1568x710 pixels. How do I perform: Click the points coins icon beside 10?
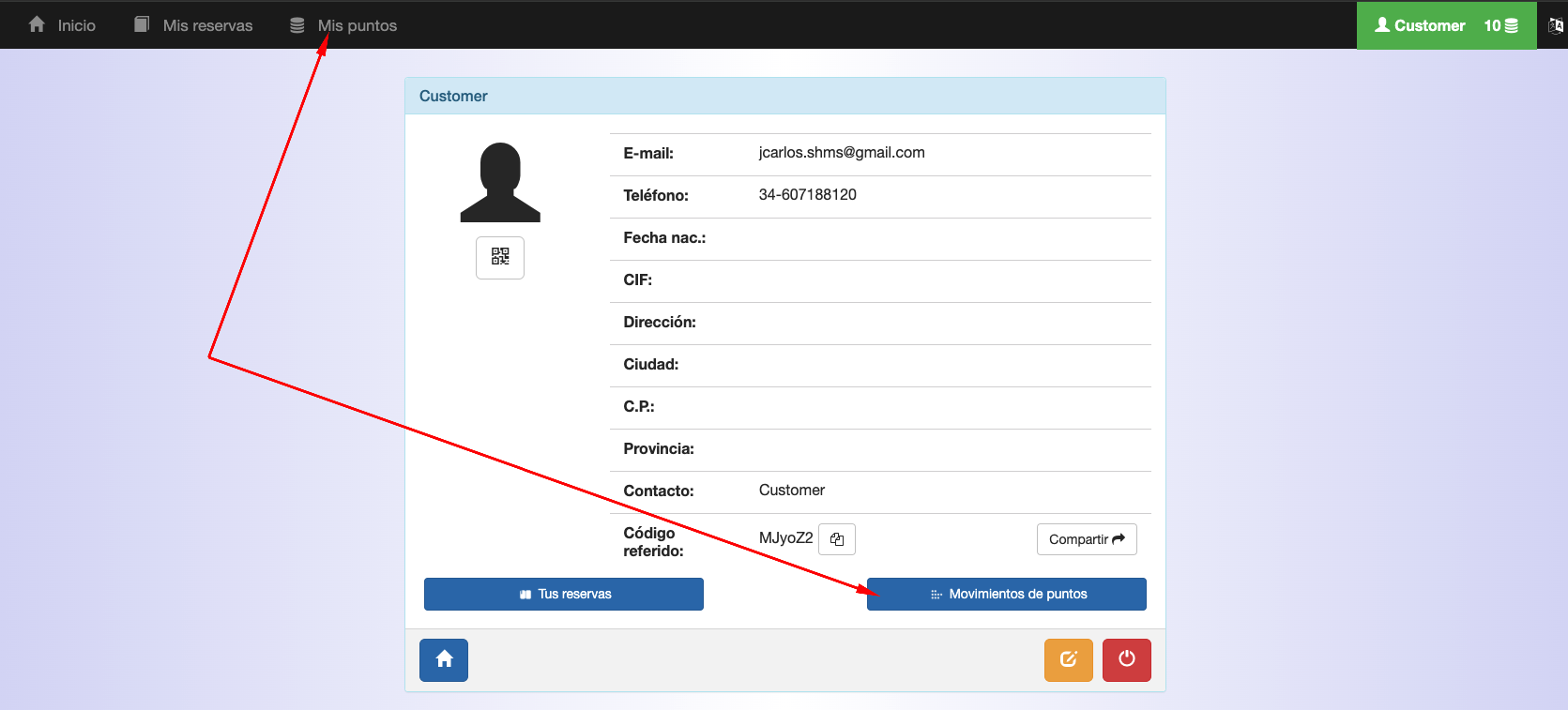(1512, 26)
